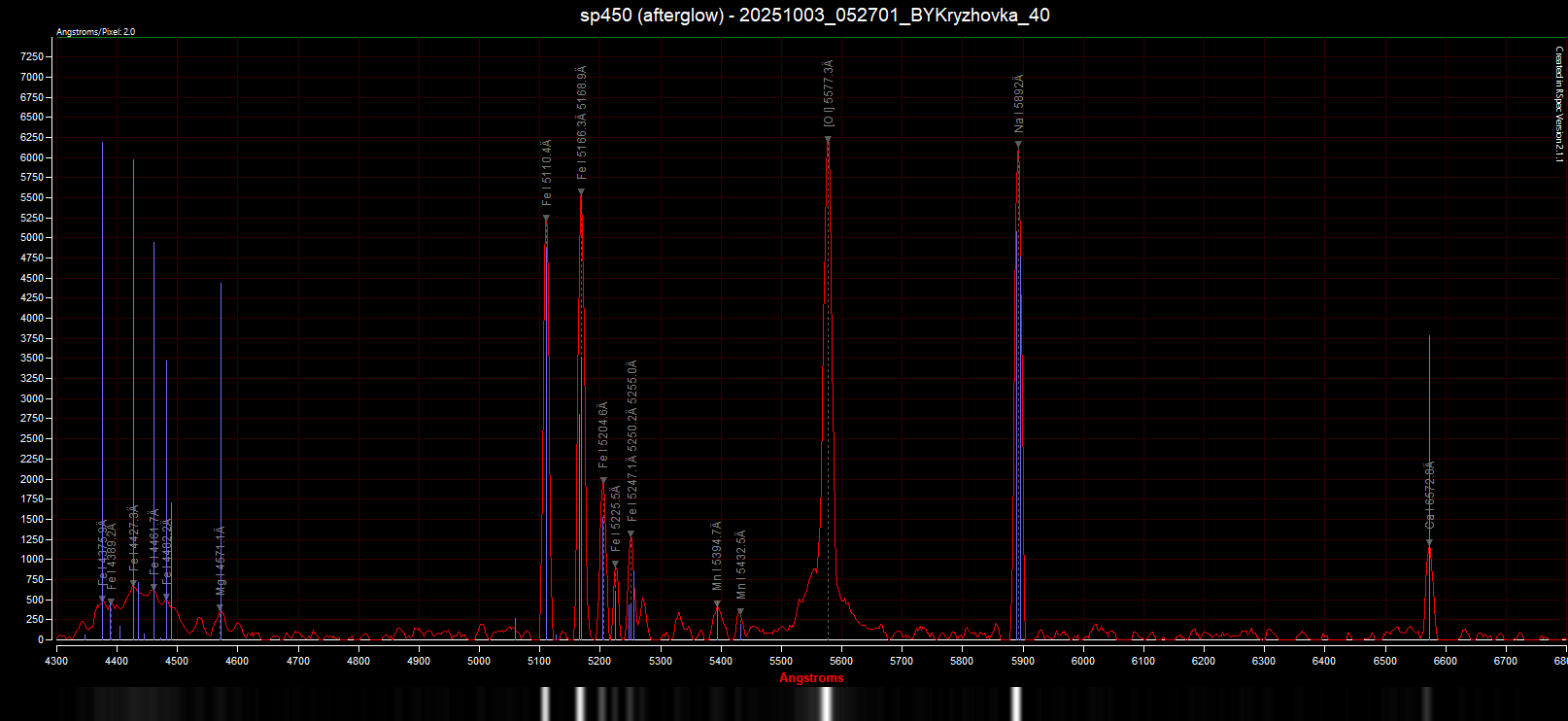Click the marker triangle above the Fe I 5110.4Å peak
1568x721 pixels.
point(546,218)
